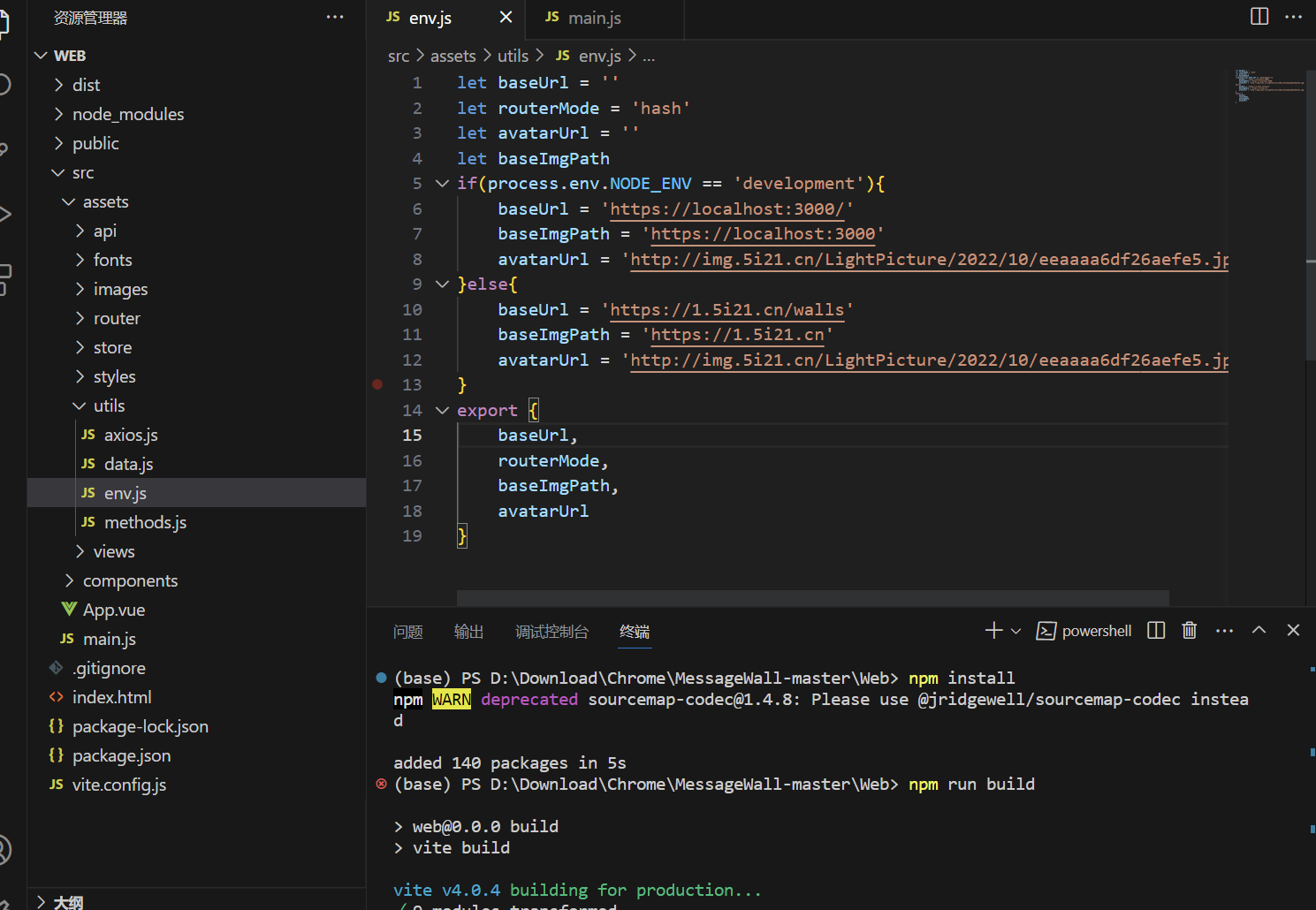Open the 1.5i21.cn/walls URL on line 10
Image resolution: width=1316 pixels, height=910 pixels.
pos(726,310)
